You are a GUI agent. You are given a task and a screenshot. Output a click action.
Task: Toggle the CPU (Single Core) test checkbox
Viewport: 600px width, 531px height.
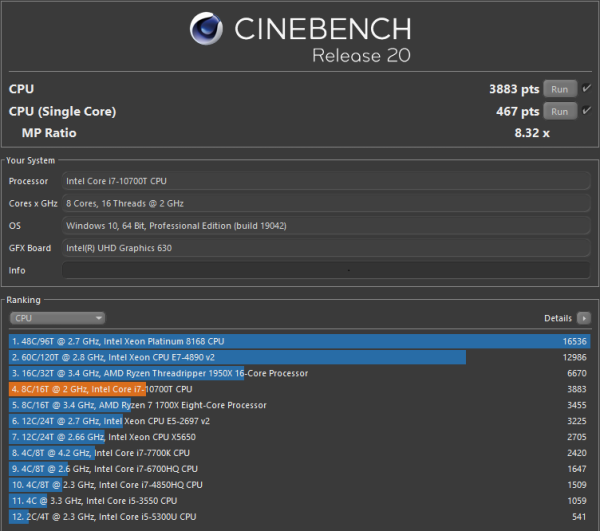click(x=586, y=111)
